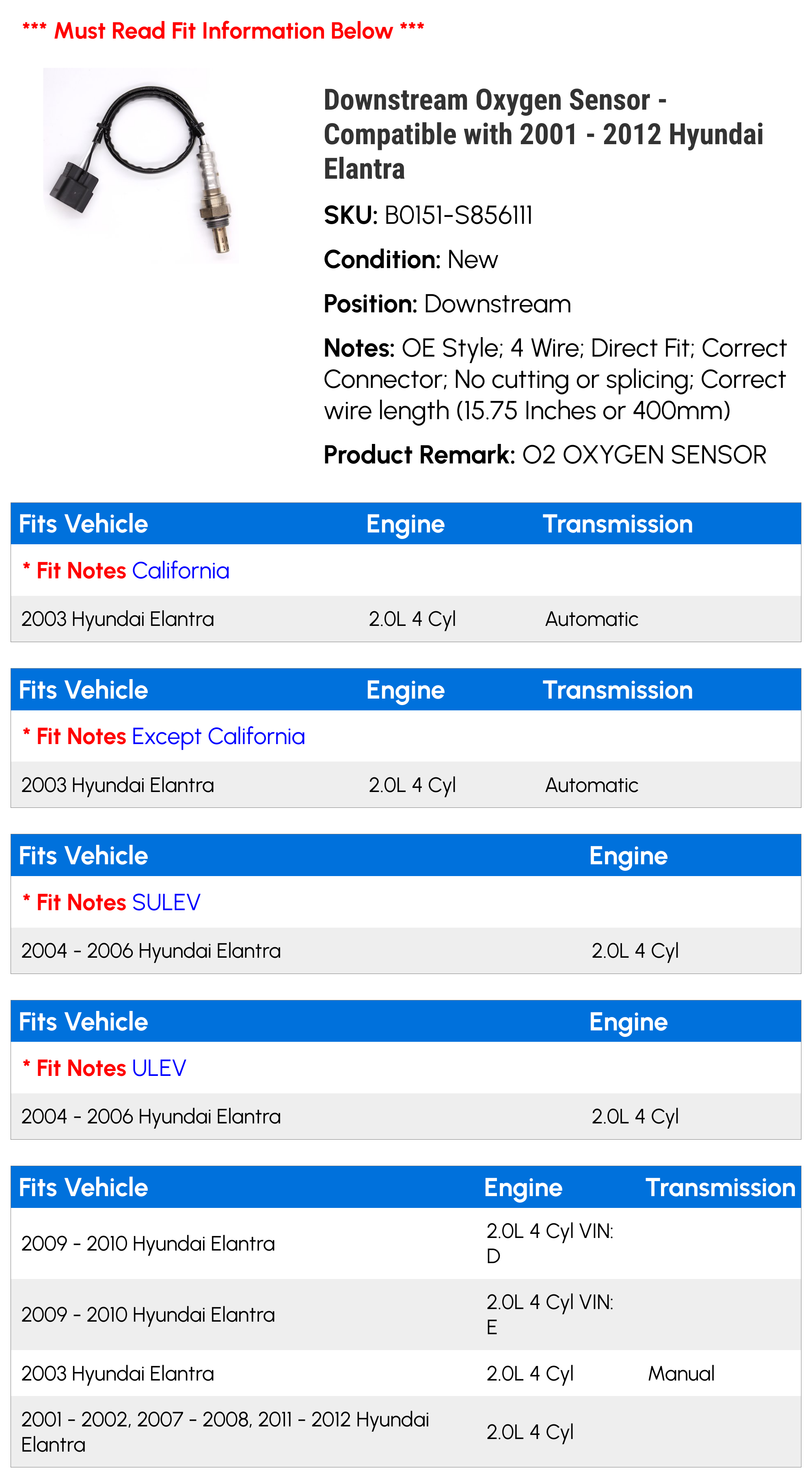Select the 2009 - 2010 Elantra VIN: D row
This screenshot has width=812, height=1478.
406,1243
